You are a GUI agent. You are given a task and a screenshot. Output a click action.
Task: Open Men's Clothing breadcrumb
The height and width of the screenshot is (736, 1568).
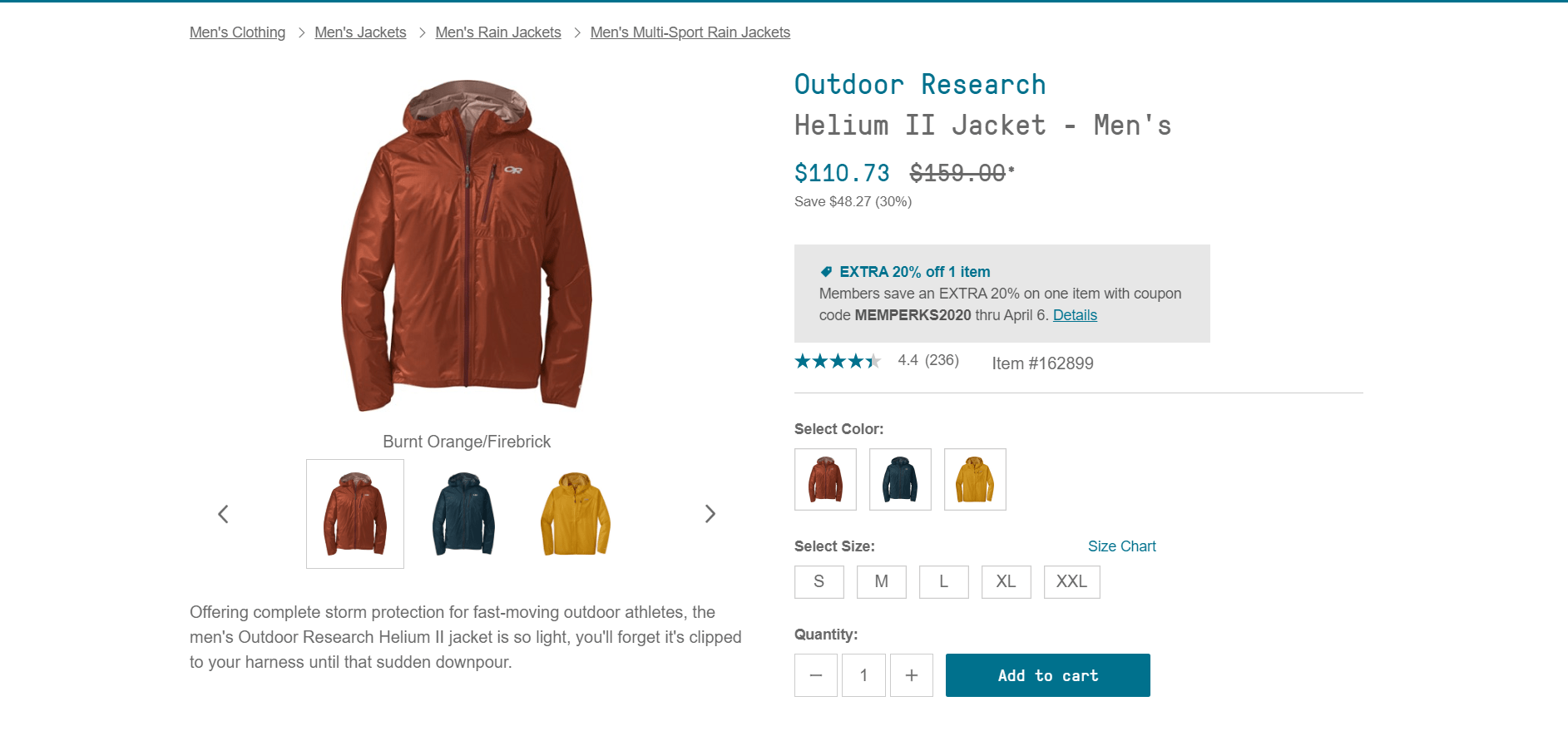[237, 32]
